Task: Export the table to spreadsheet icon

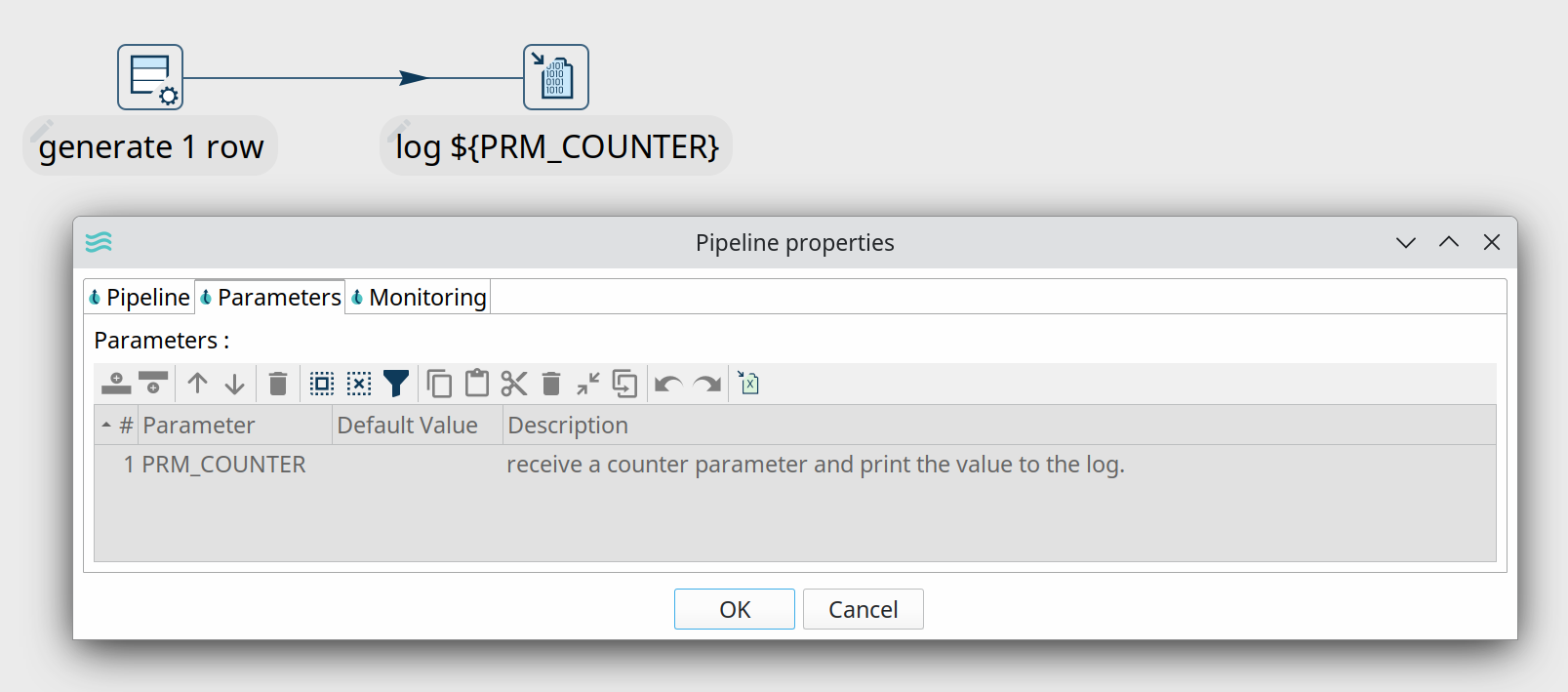Action: coord(748,384)
